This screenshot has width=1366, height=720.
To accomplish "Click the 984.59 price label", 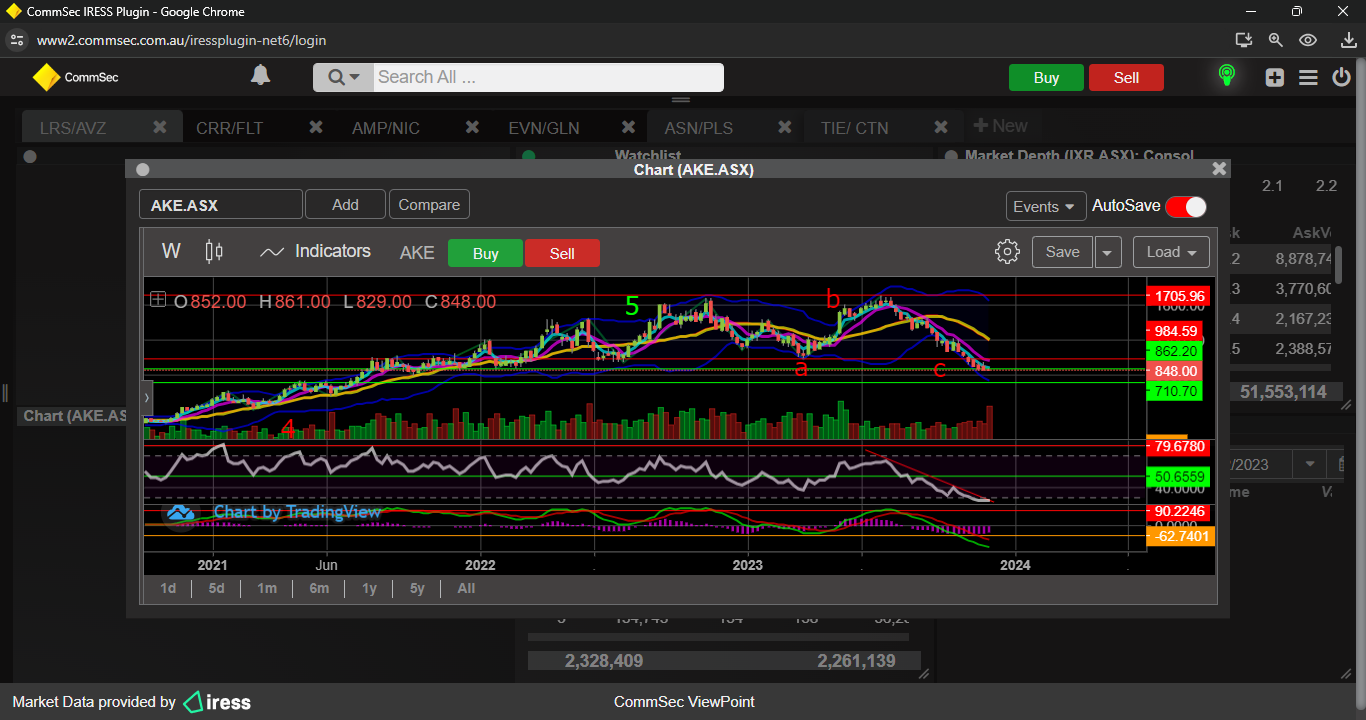I will [1175, 331].
